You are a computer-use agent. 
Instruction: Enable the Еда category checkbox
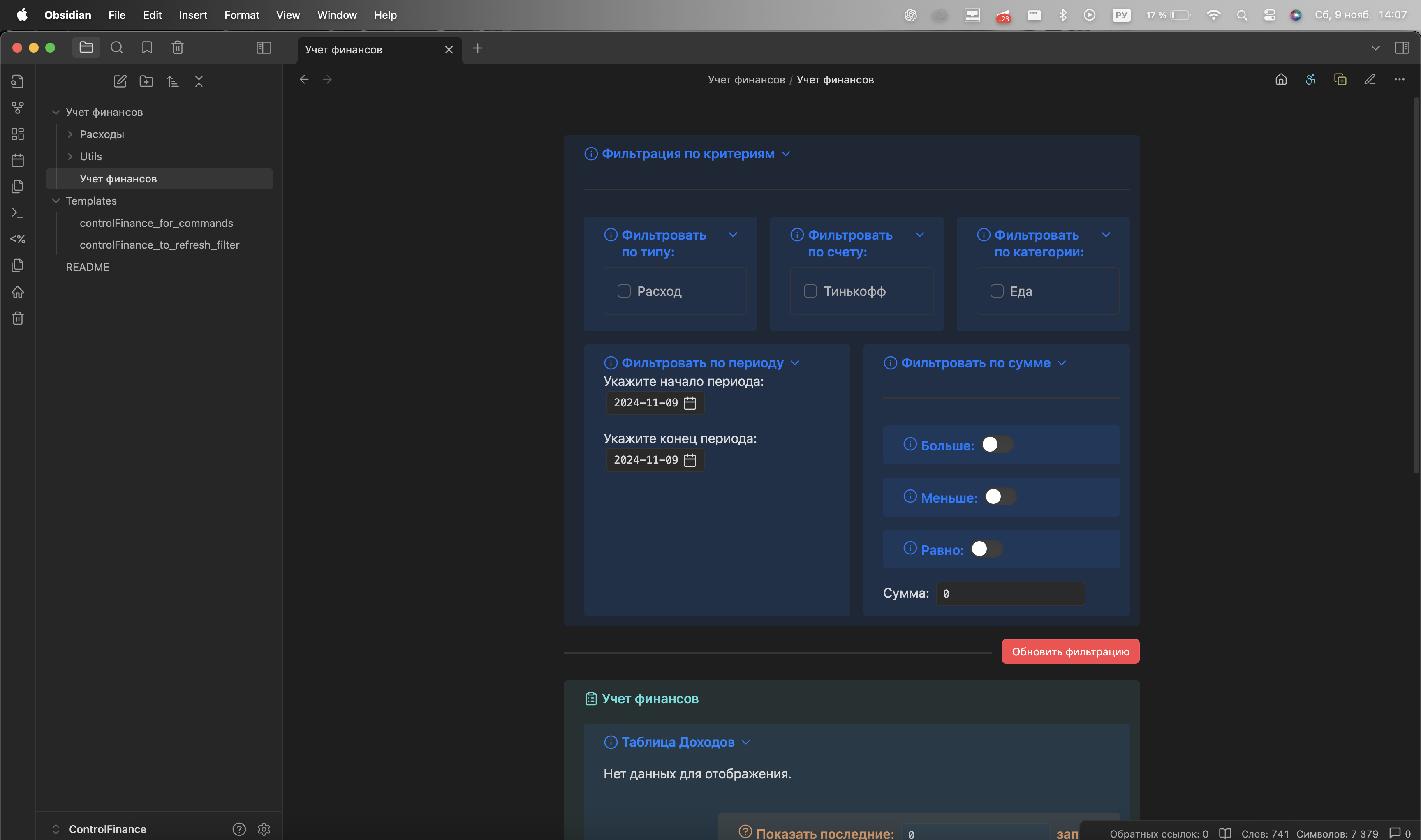pyautogui.click(x=997, y=291)
